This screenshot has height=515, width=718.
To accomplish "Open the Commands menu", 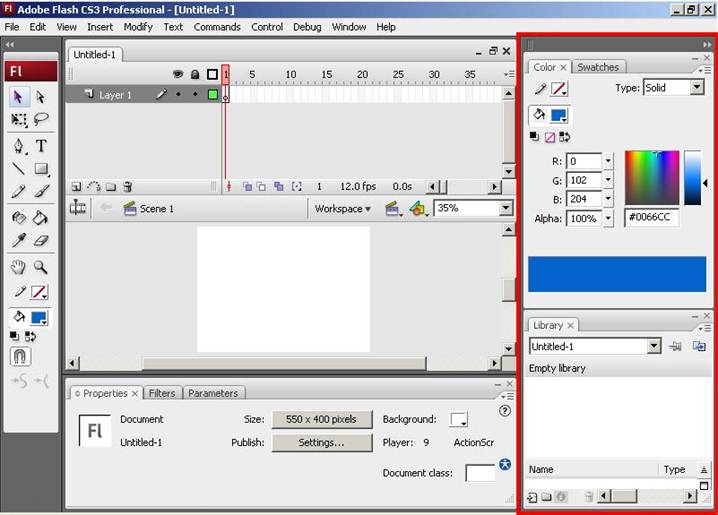I will [217, 27].
